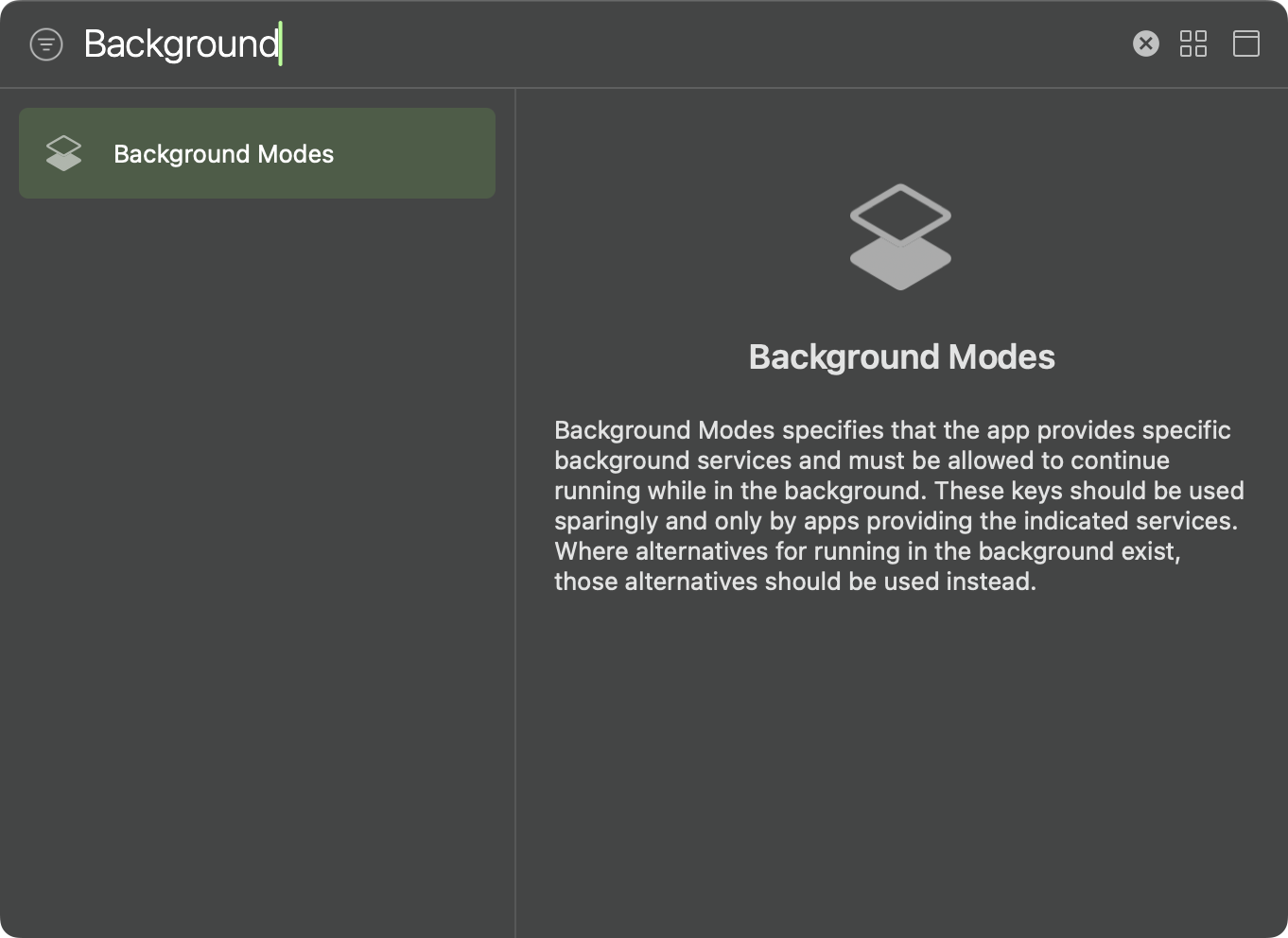Place cursor at end of the search text
The height and width of the screenshot is (938, 1288).
click(280, 44)
